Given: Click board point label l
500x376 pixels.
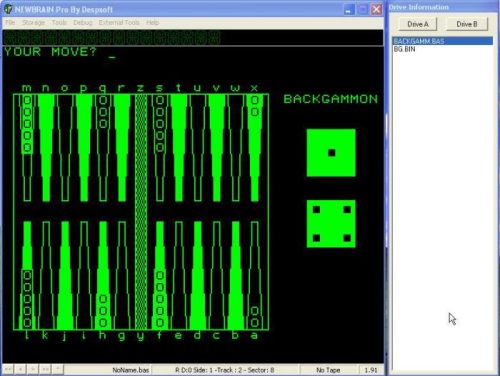Looking at the screenshot, I should coord(27,335).
